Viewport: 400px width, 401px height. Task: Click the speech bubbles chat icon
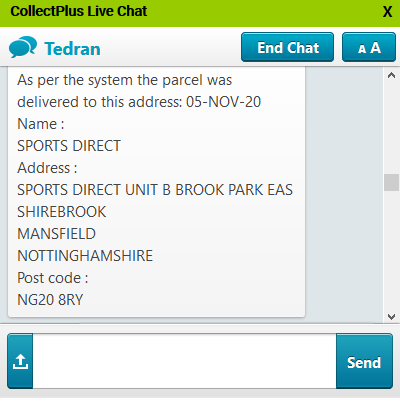coord(23,47)
